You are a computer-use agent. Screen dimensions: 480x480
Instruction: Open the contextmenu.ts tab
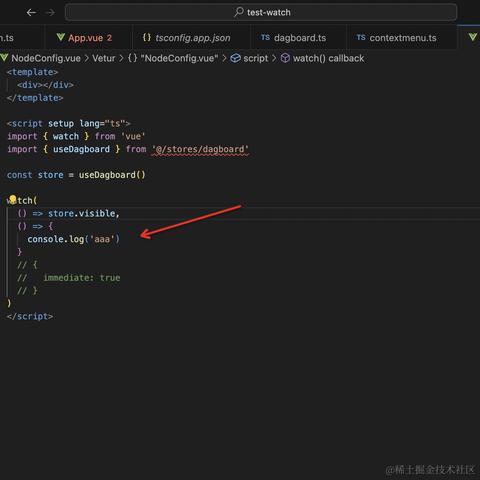pyautogui.click(x=402, y=38)
